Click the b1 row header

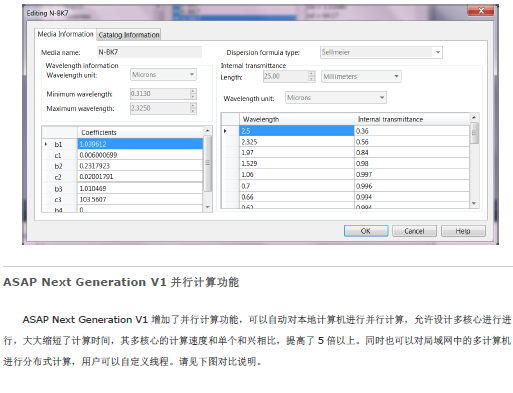click(59, 144)
